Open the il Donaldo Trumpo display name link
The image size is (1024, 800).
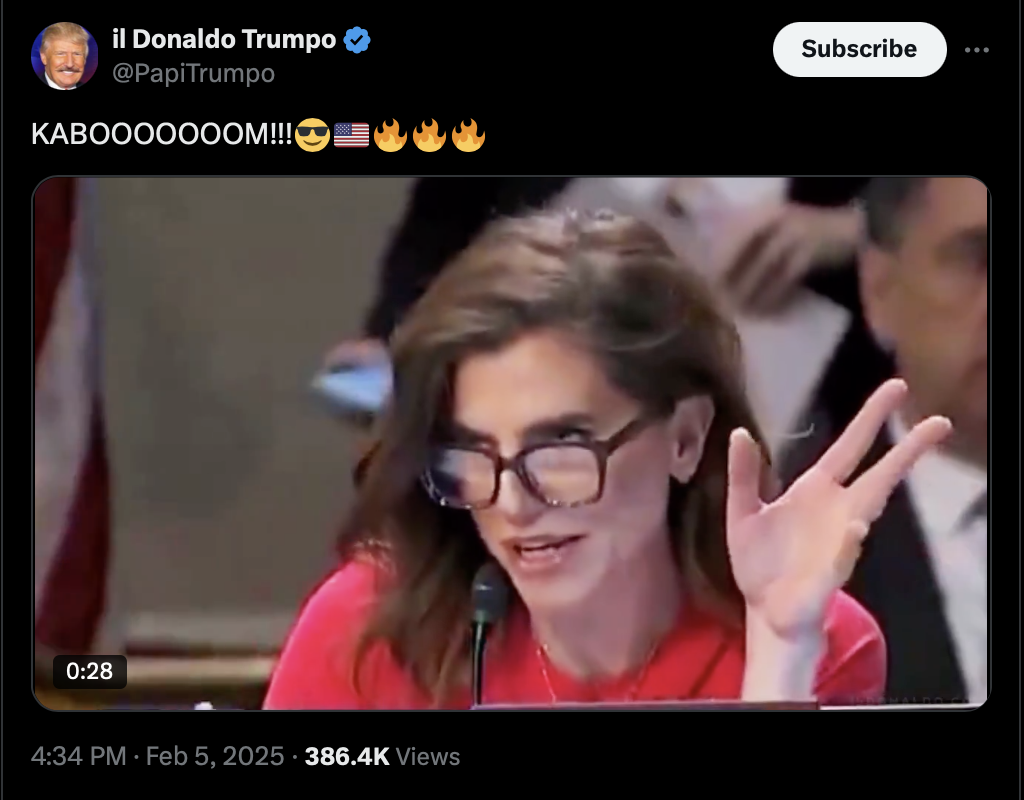click(x=224, y=39)
